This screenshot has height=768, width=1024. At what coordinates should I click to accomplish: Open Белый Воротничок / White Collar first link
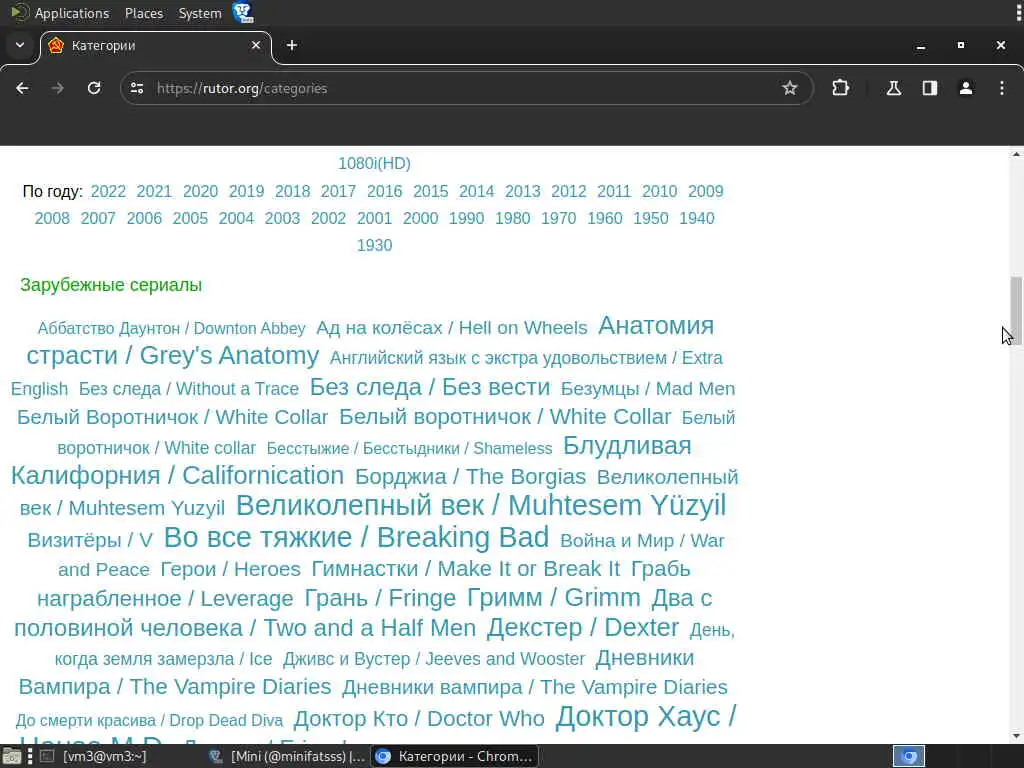click(172, 417)
